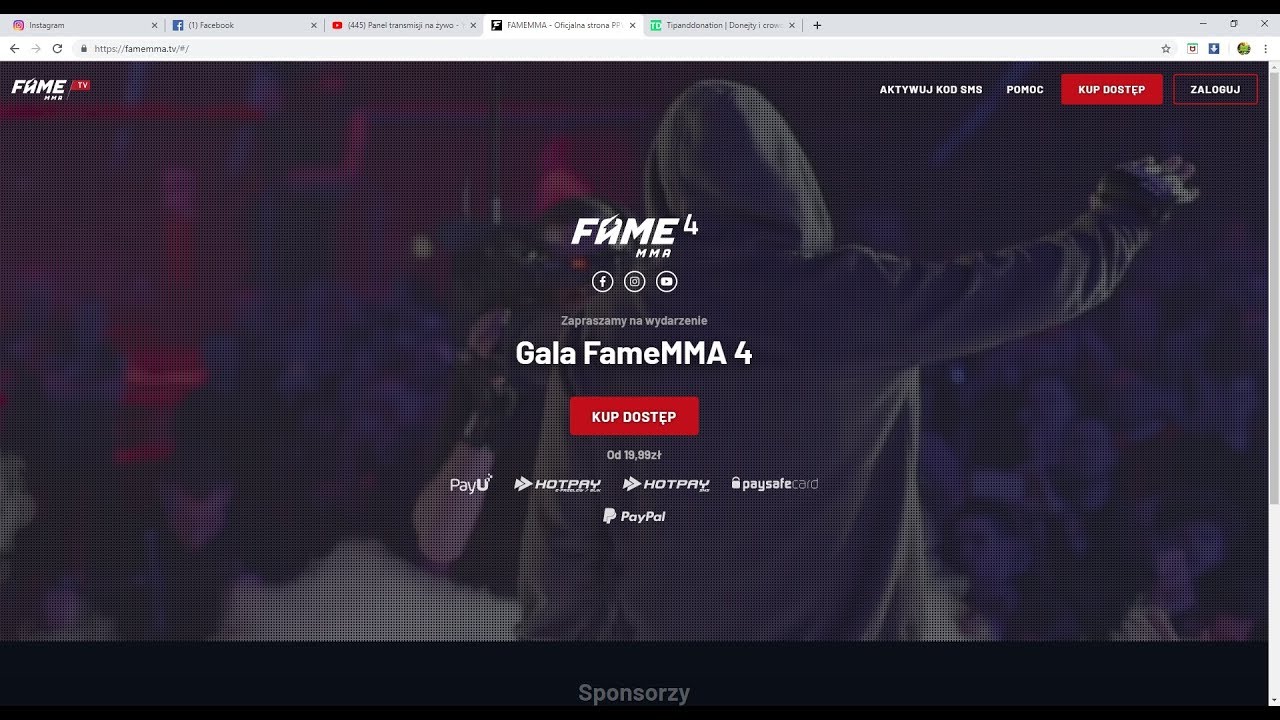1280x720 pixels.
Task: Open FameMMA Facebook page icon
Action: coord(602,282)
